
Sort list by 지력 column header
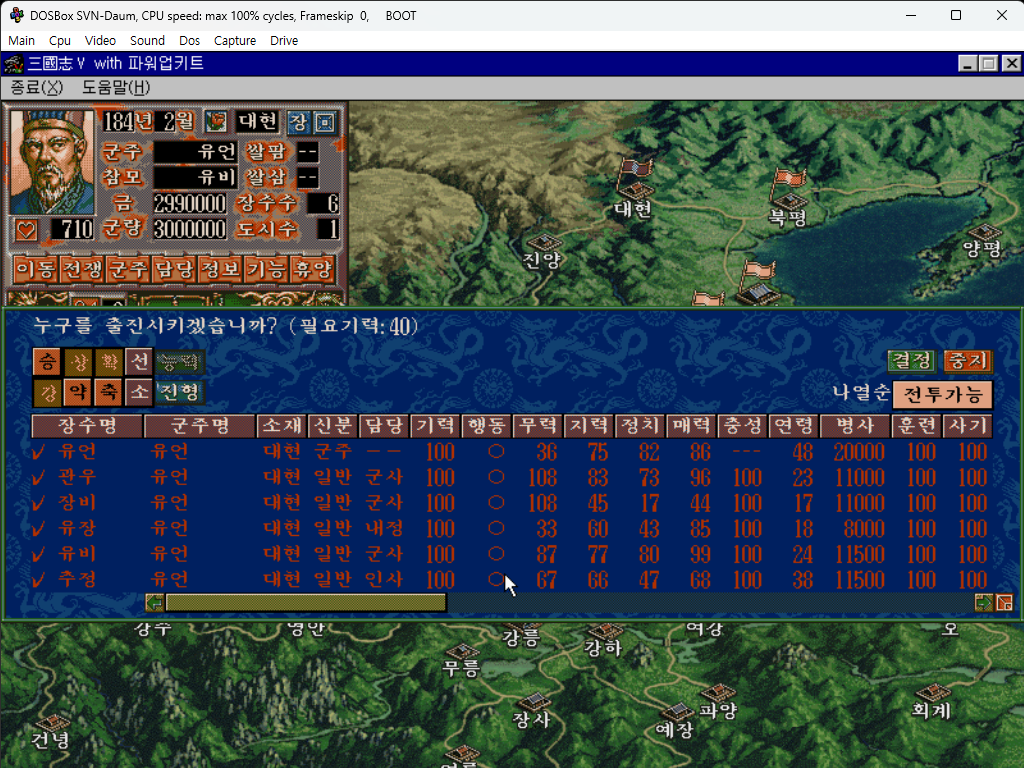click(x=588, y=426)
